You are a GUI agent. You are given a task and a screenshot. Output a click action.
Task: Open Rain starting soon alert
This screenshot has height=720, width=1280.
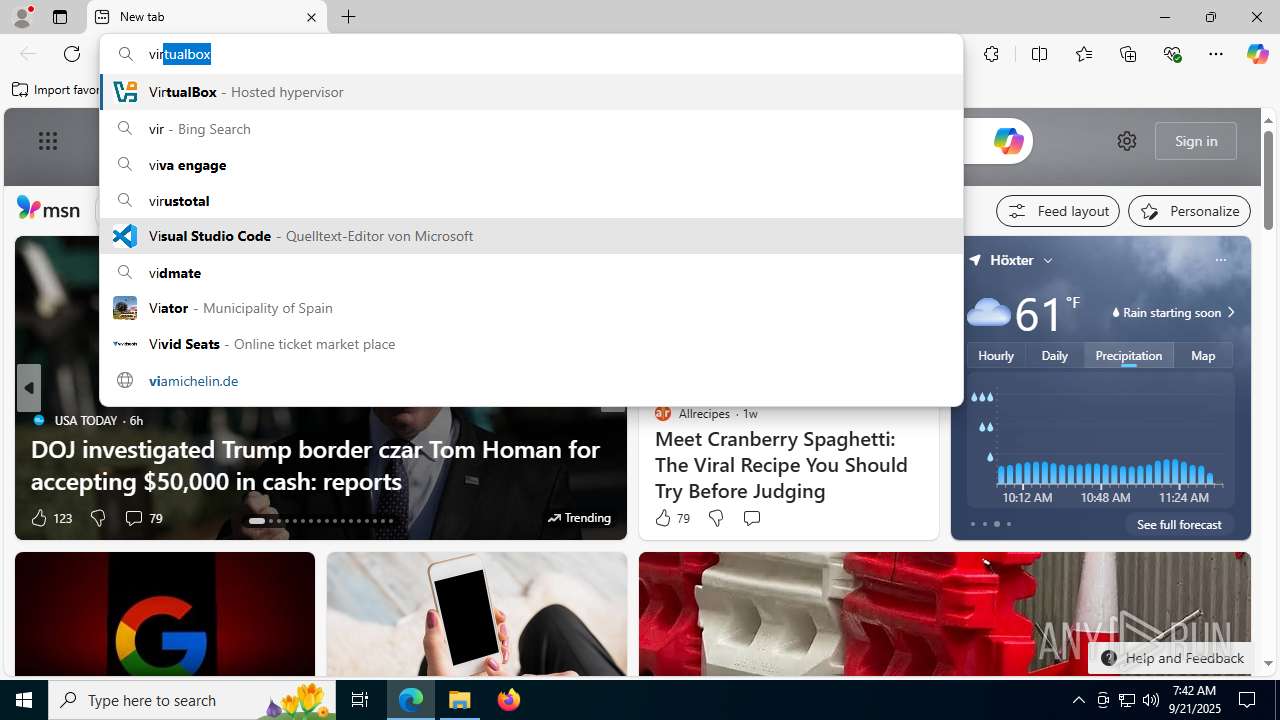coord(1174,313)
